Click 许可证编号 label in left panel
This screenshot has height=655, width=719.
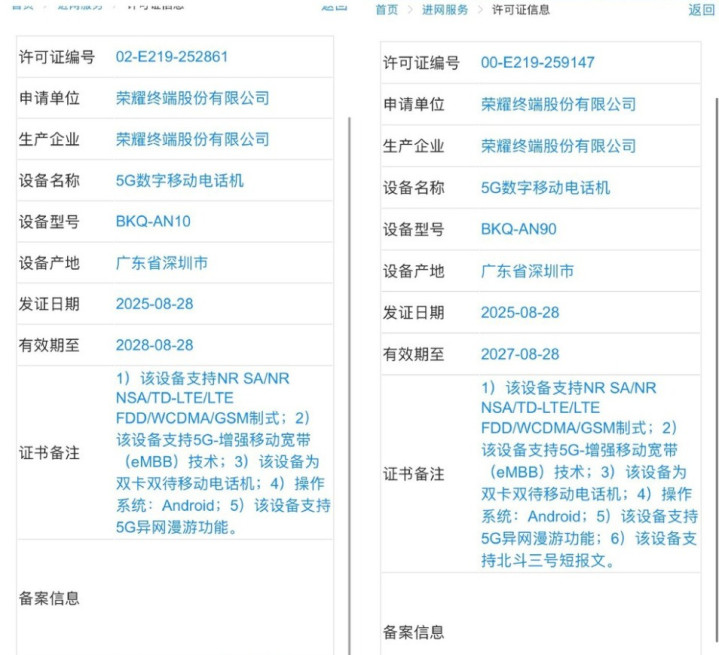pyautogui.click(x=57, y=57)
